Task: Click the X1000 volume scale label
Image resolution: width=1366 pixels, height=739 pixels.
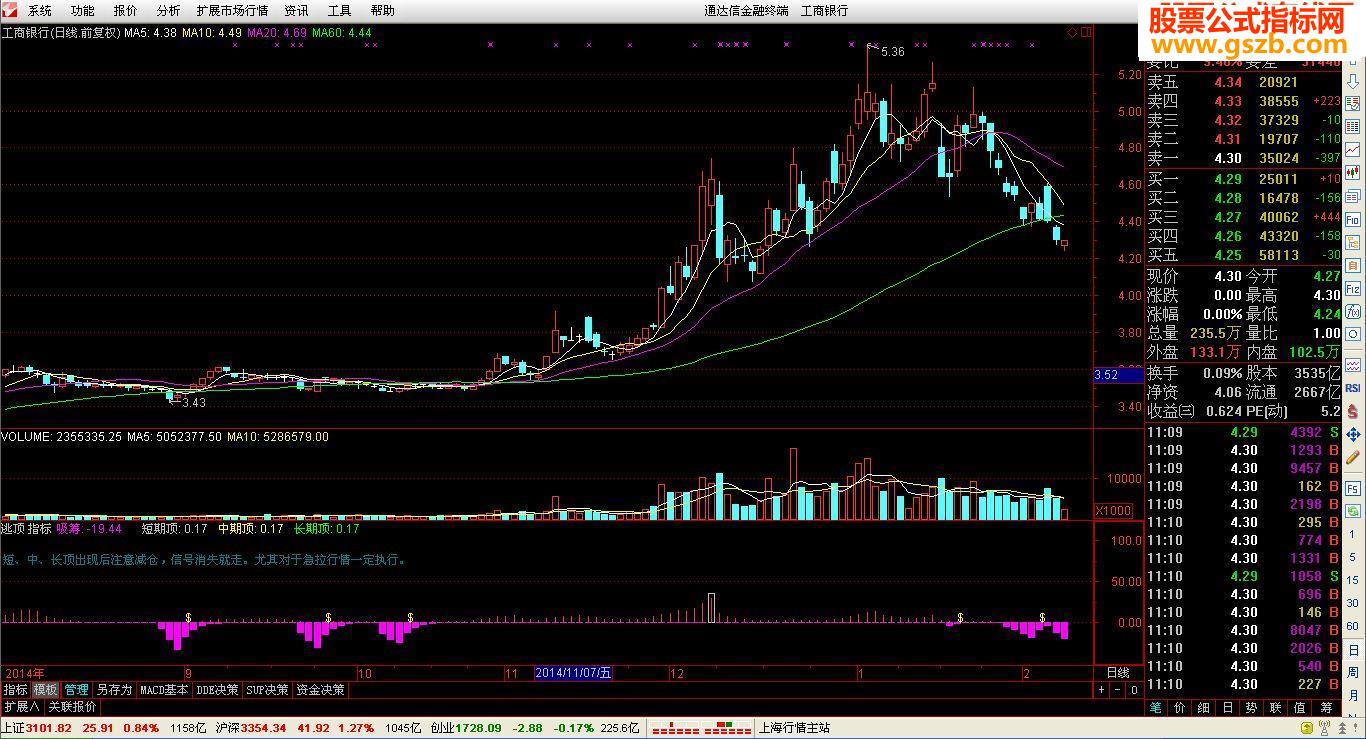Action: tap(1114, 511)
